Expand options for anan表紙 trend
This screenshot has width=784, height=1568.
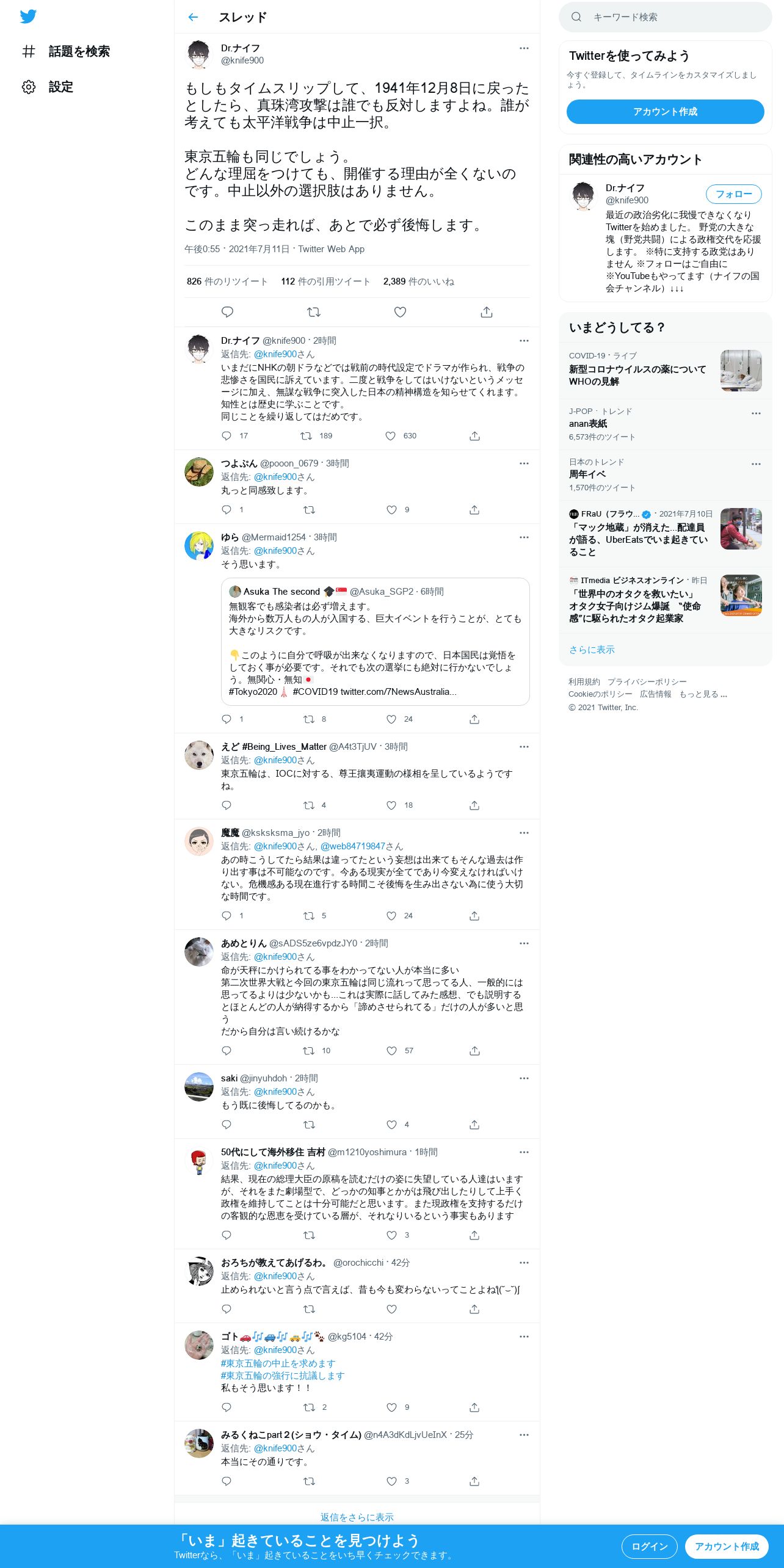coord(756,413)
